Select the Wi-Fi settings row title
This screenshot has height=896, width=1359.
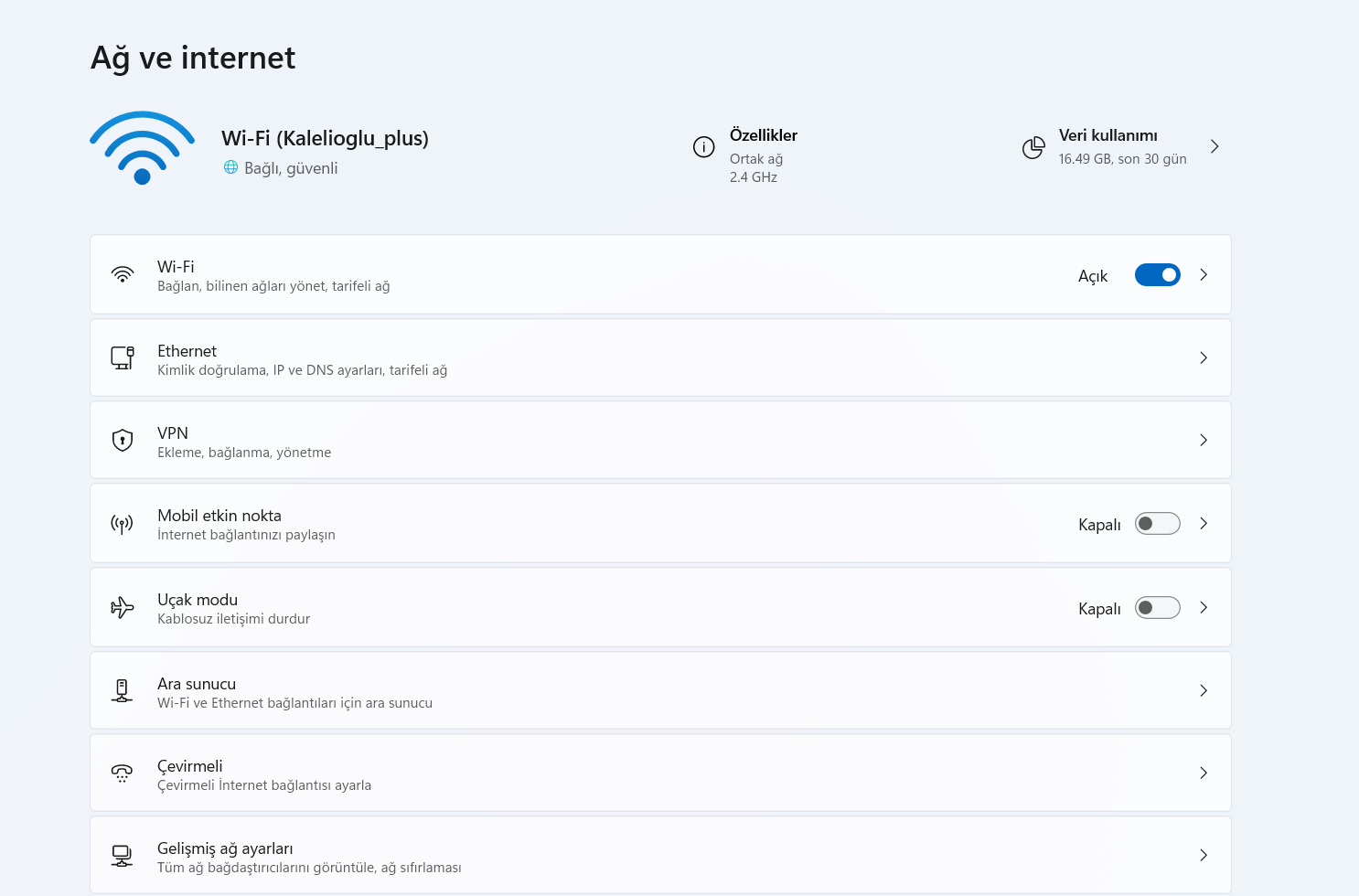(x=176, y=267)
